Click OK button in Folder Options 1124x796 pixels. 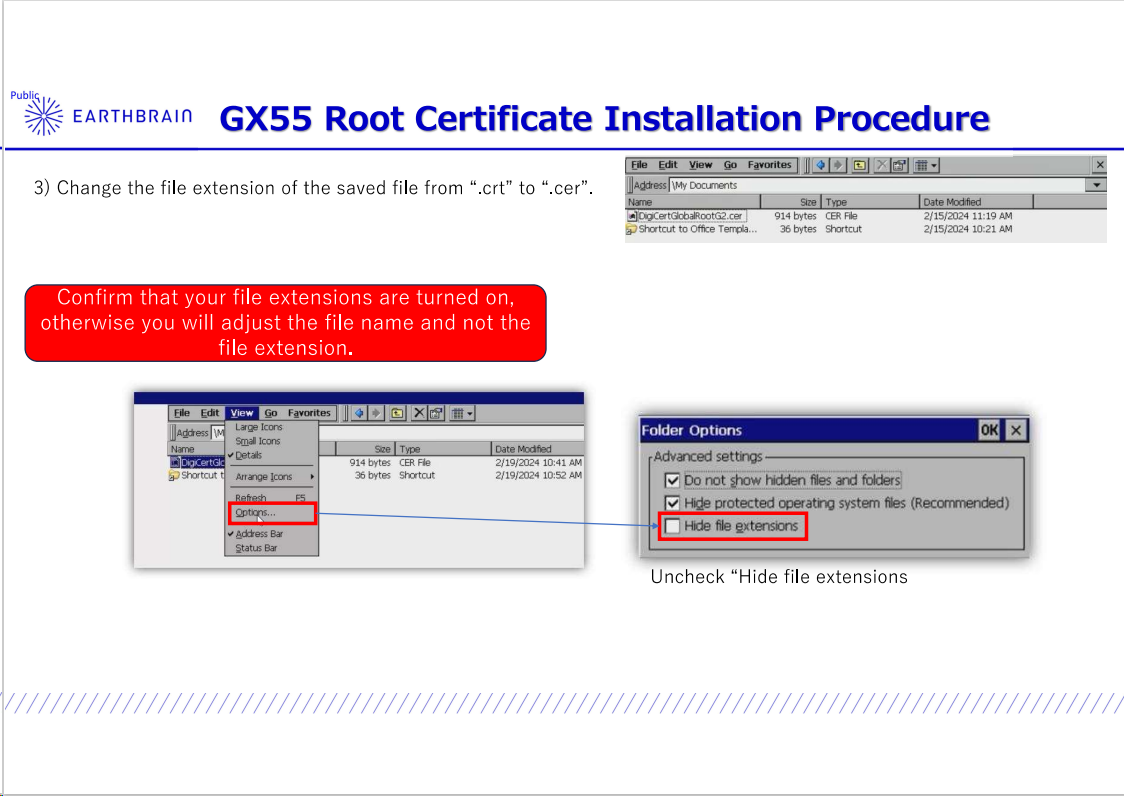(989, 430)
